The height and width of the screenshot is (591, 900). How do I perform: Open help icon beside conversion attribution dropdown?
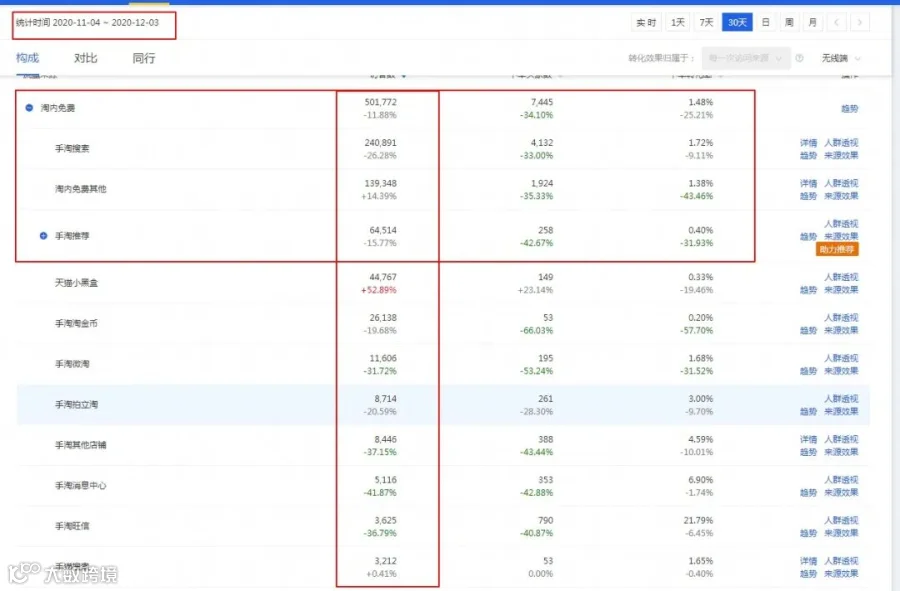coord(799,58)
